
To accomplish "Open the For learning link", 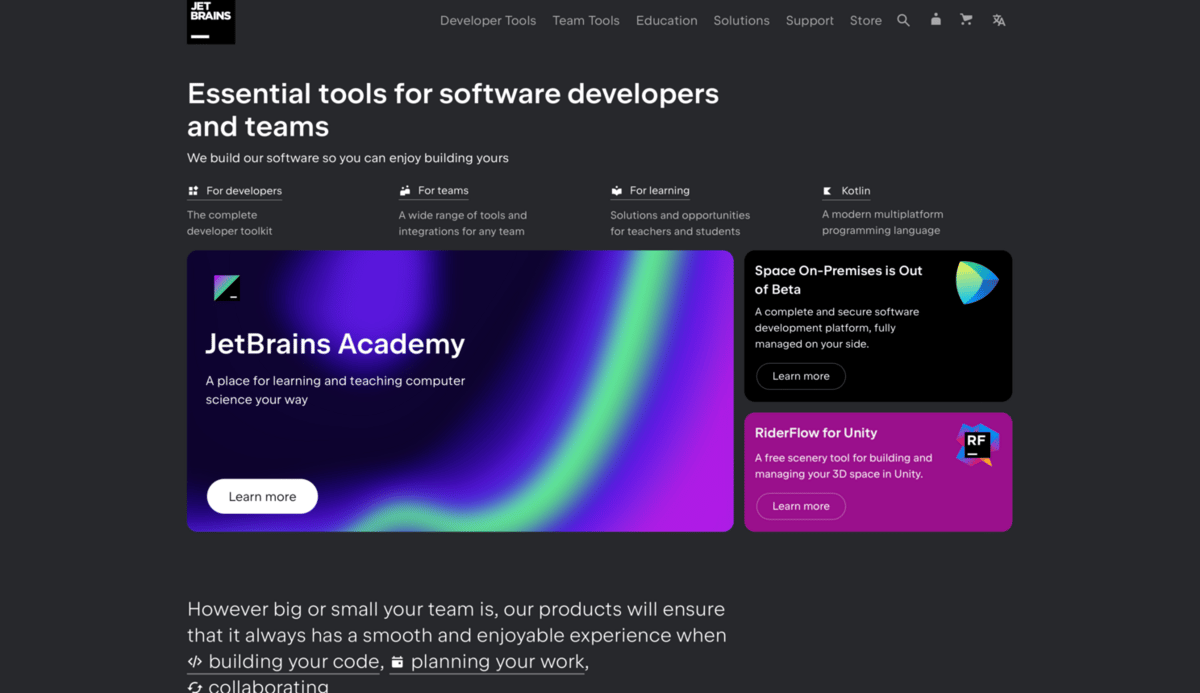I will point(659,191).
